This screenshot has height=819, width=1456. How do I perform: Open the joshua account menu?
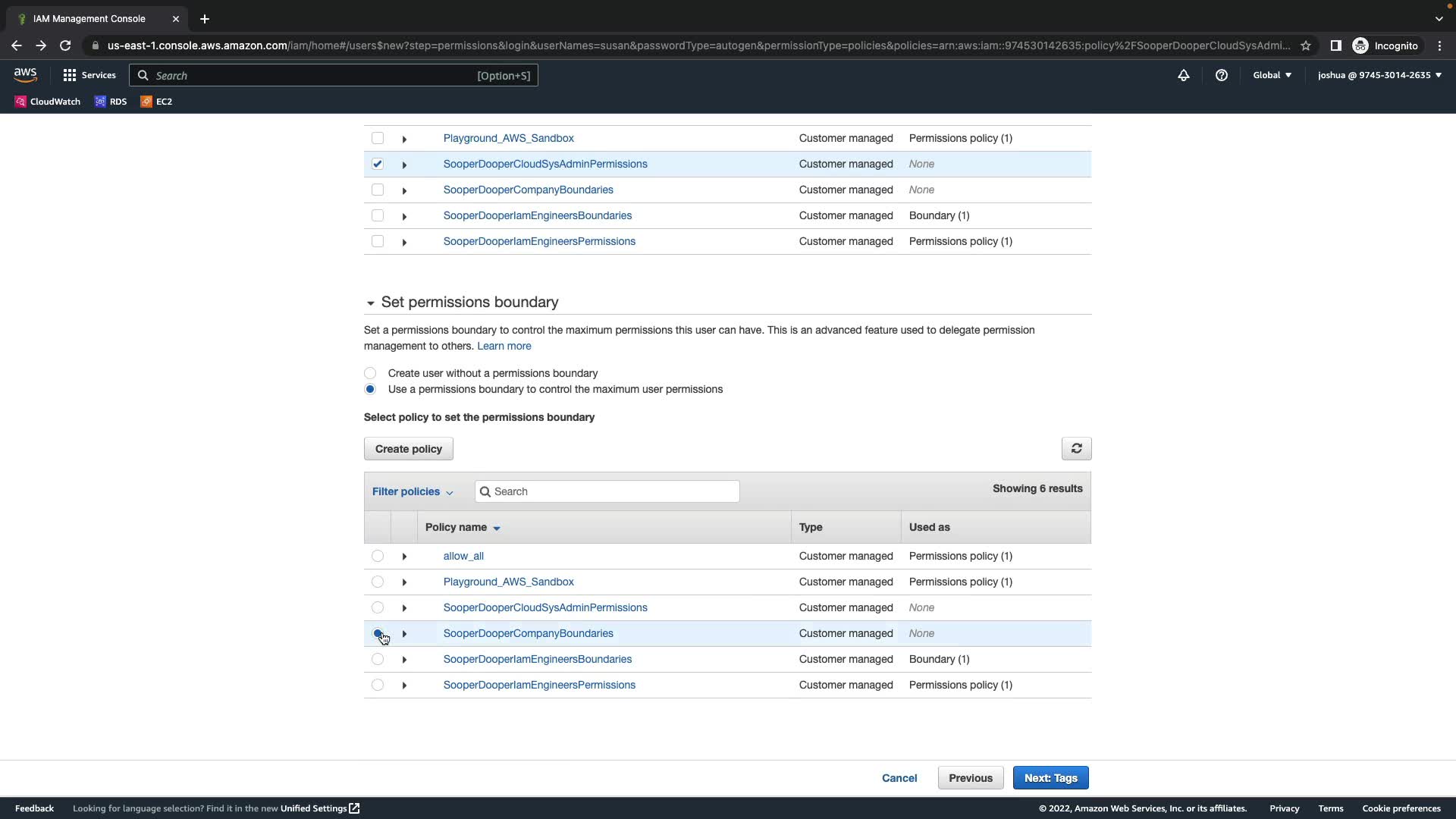coord(1379,75)
